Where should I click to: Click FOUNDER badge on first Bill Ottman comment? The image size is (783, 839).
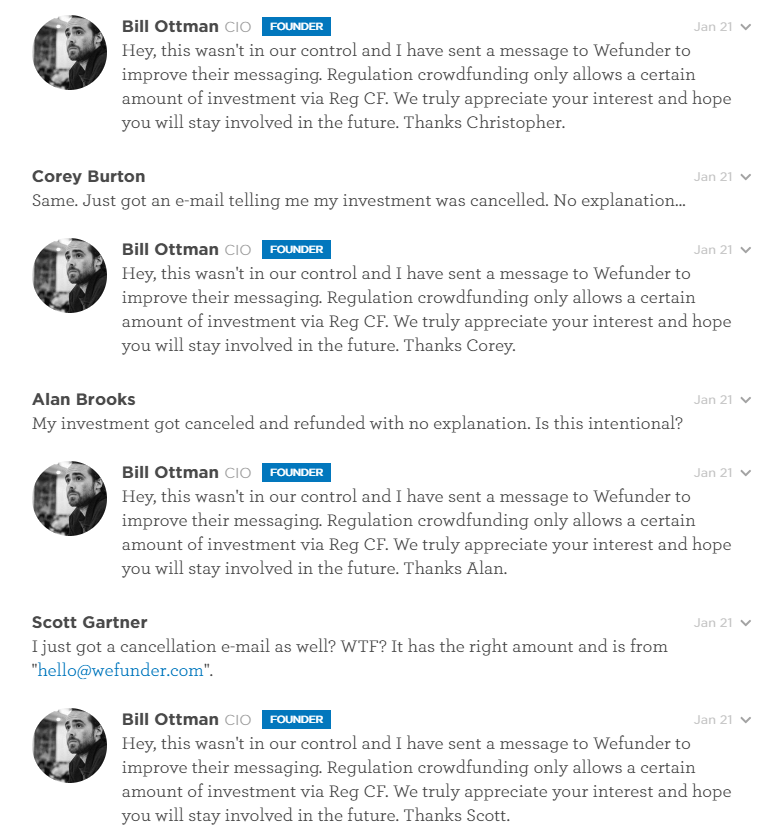296,26
